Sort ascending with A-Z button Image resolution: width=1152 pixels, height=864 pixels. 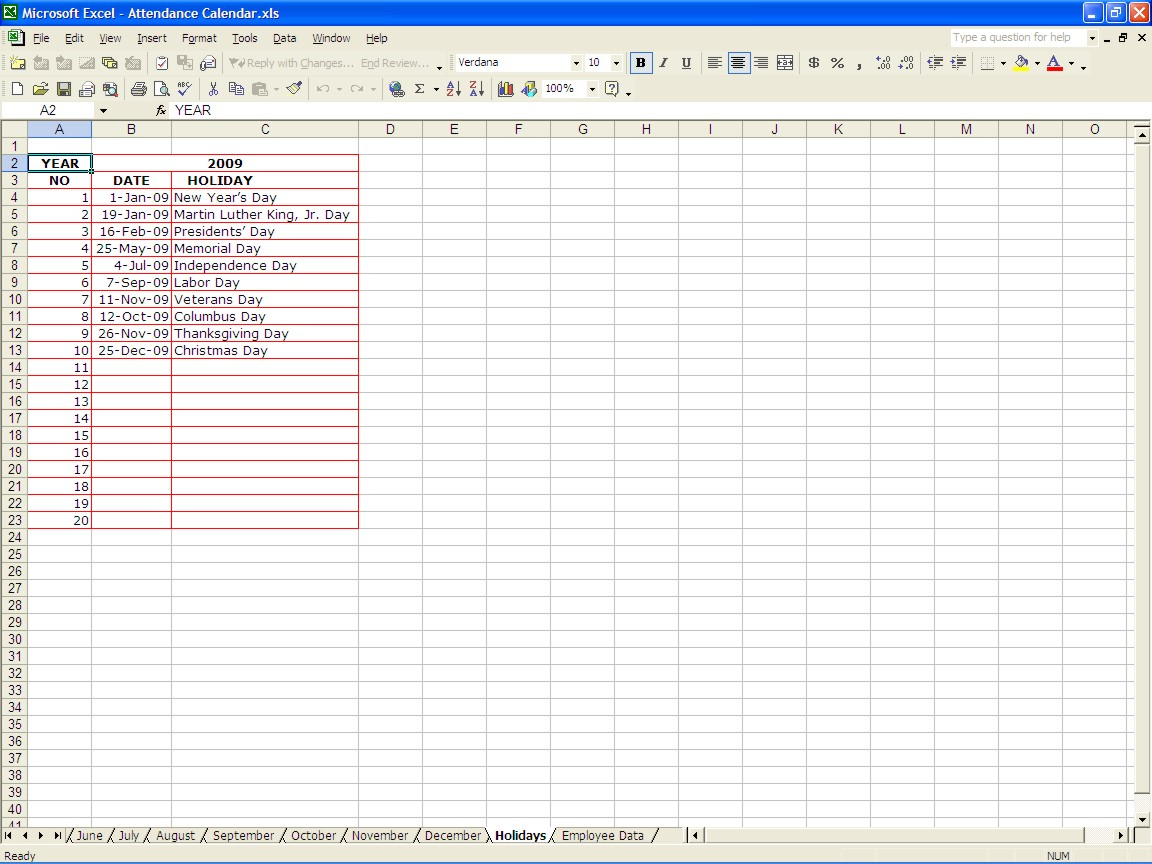point(453,89)
